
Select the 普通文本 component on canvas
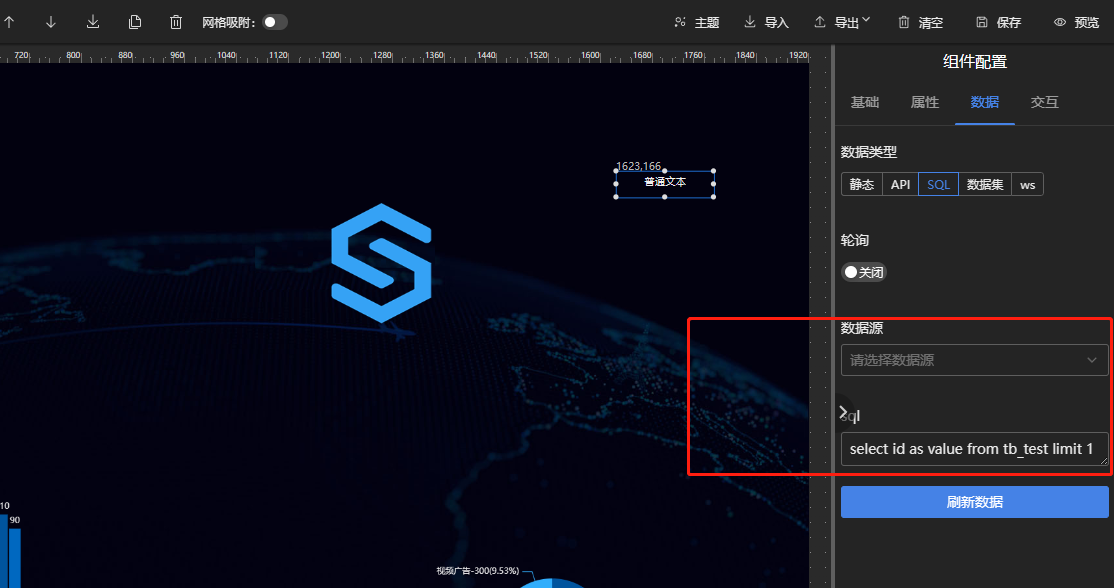pos(664,184)
